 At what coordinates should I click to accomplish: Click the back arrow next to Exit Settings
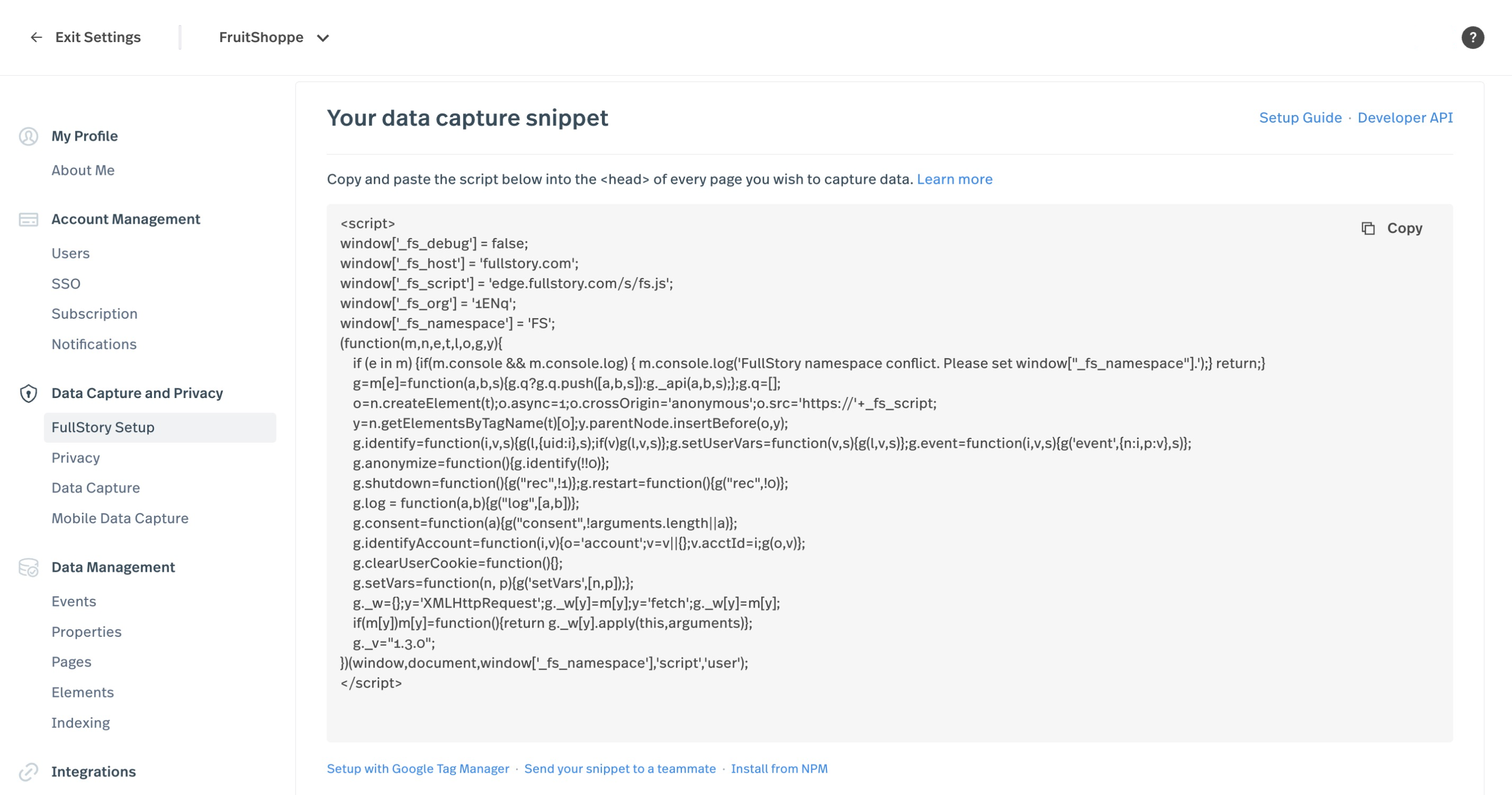[x=36, y=37]
